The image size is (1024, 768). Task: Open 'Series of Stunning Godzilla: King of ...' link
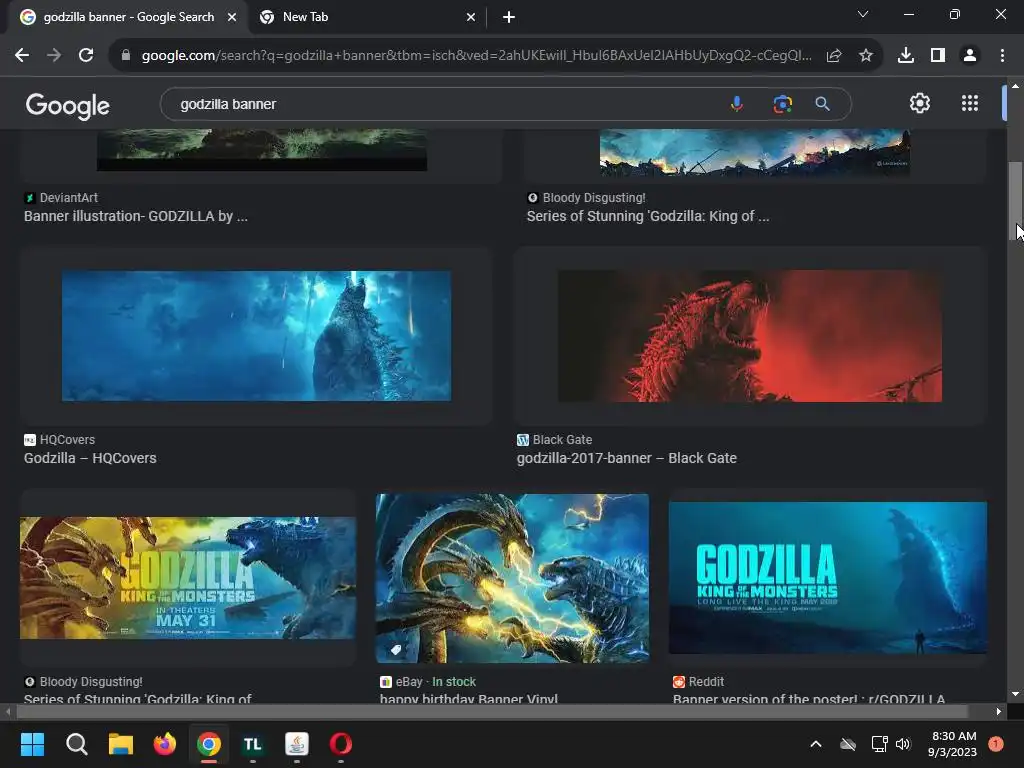(648, 216)
